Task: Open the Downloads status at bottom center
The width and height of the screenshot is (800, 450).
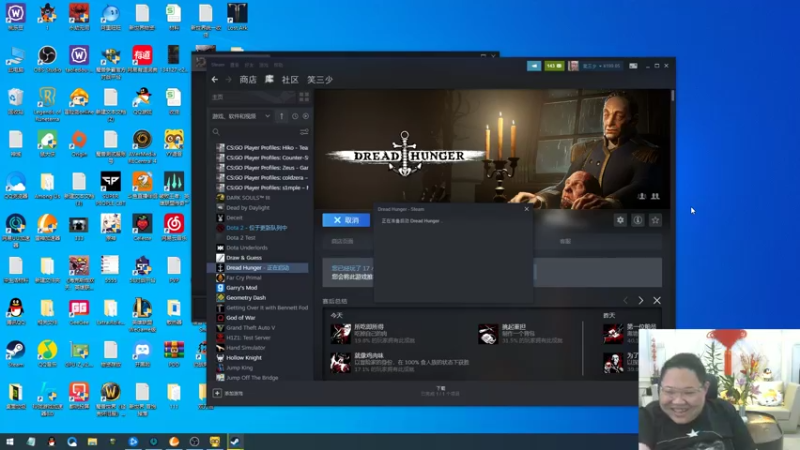Action: click(x=440, y=391)
